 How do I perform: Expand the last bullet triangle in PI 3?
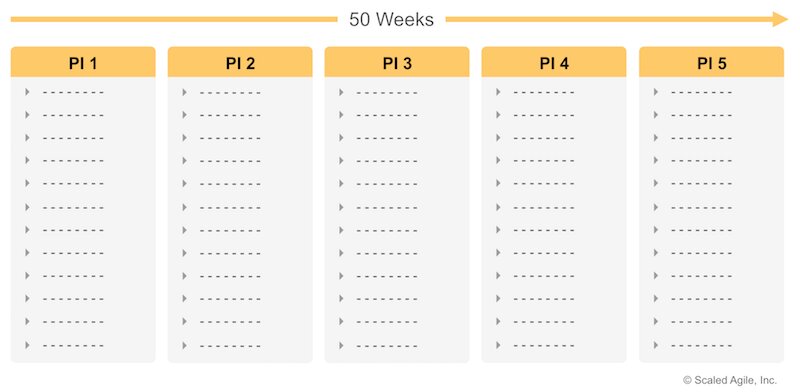tap(341, 345)
